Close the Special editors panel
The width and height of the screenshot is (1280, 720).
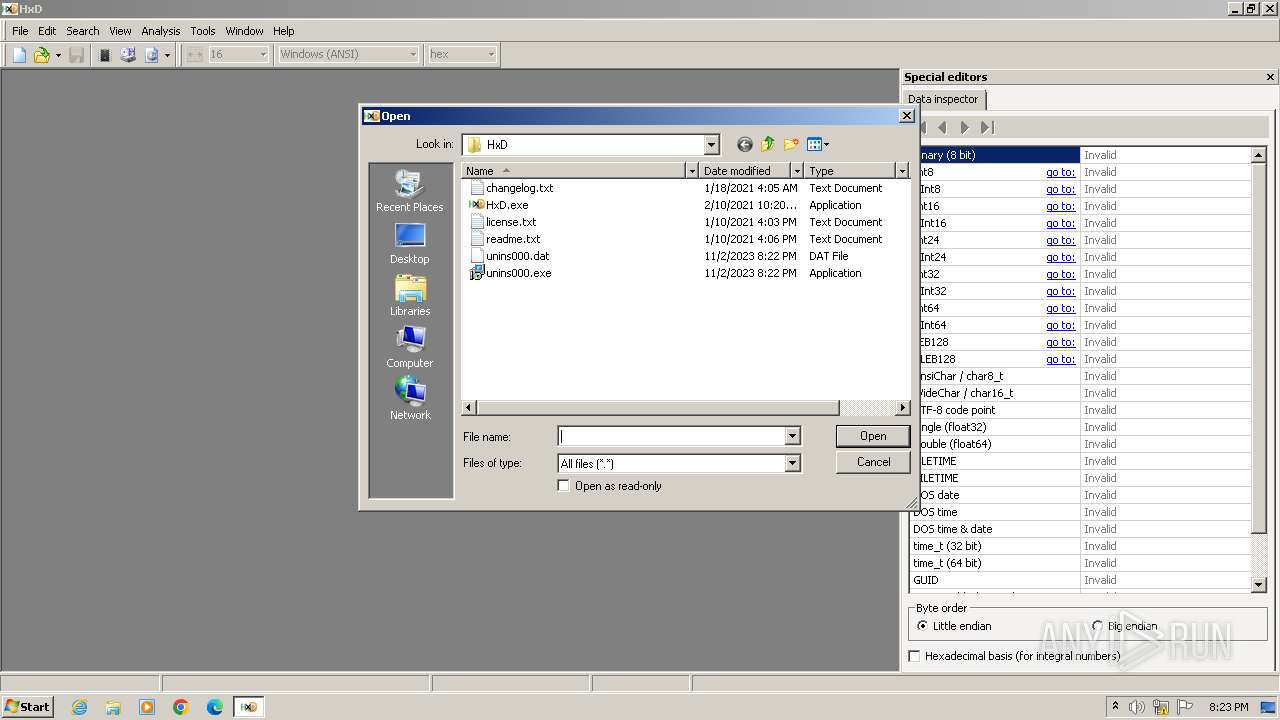[x=1270, y=77]
